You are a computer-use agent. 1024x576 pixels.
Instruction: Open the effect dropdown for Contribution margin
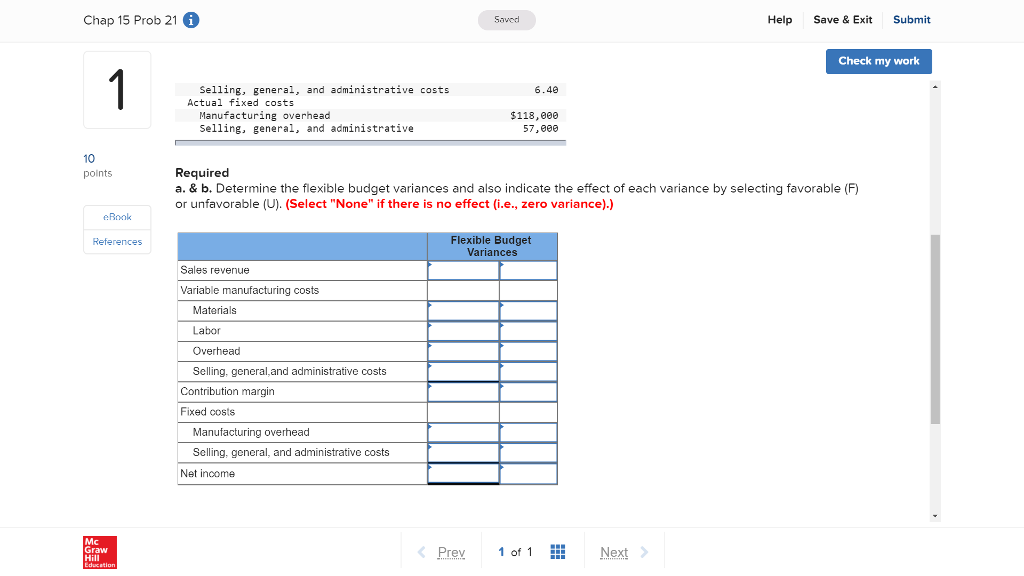click(528, 391)
